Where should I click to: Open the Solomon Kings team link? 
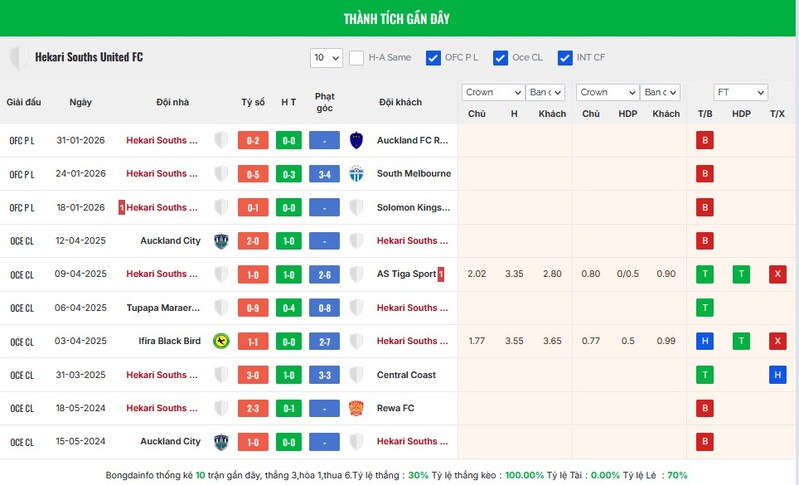click(413, 208)
